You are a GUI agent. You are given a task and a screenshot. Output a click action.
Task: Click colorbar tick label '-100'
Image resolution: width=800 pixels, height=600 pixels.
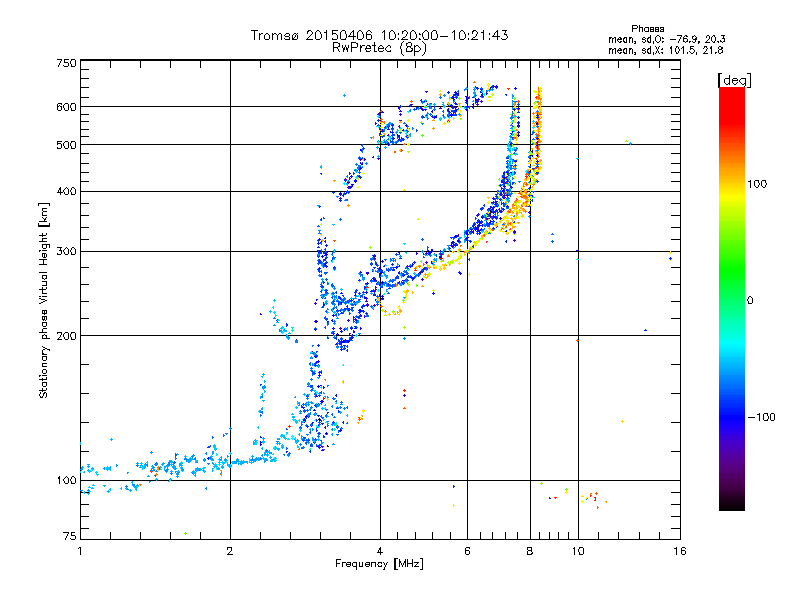(761, 417)
